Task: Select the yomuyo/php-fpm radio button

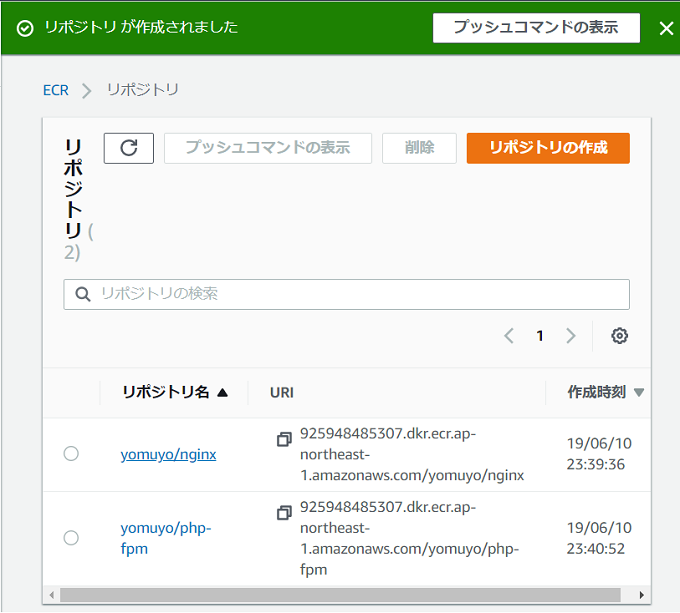Action: point(71,538)
